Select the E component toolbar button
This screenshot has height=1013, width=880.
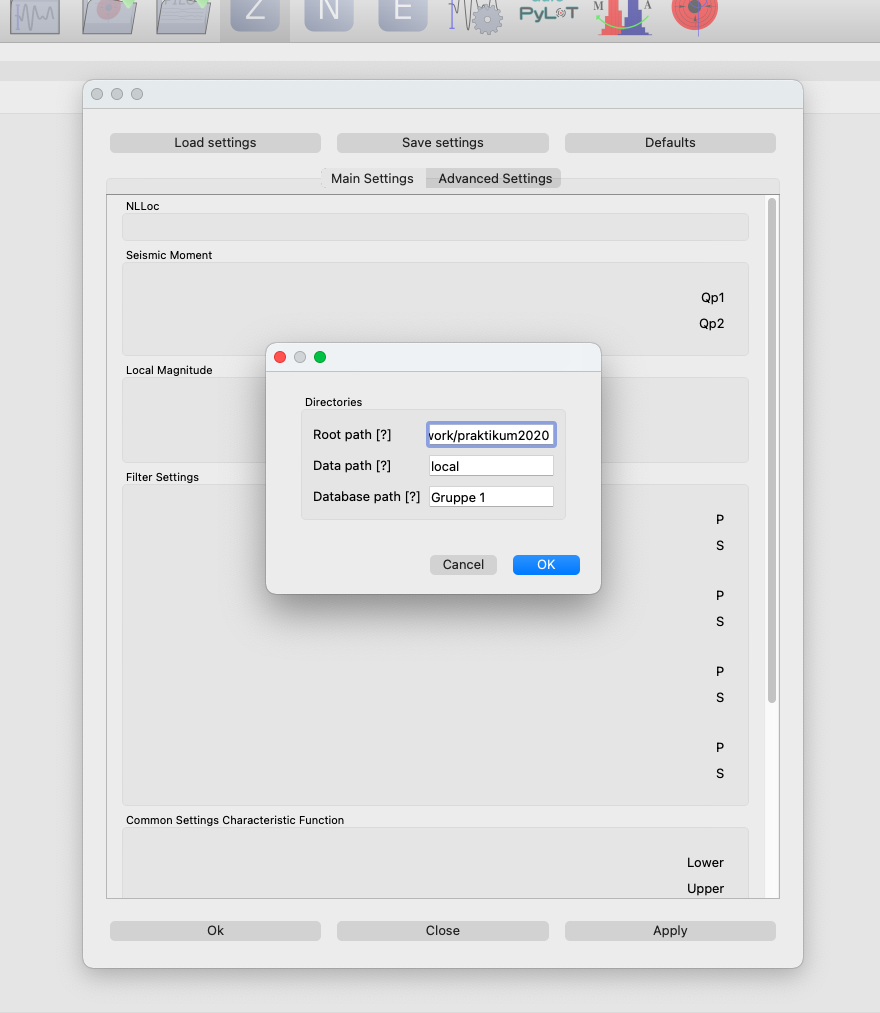coord(403,15)
